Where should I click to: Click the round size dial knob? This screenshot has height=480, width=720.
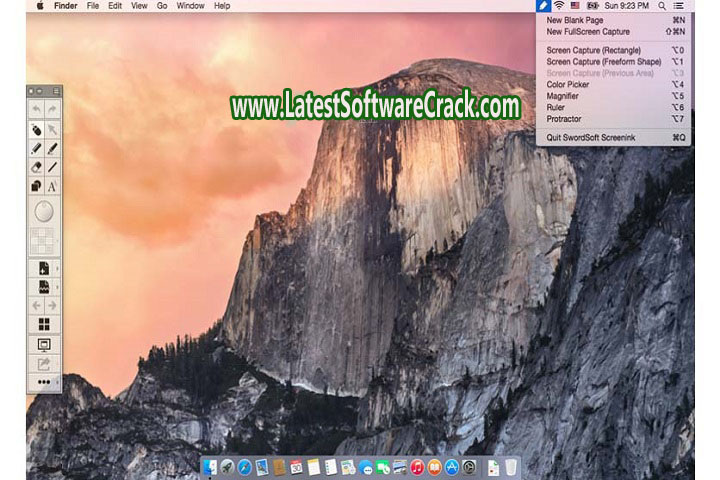44,211
